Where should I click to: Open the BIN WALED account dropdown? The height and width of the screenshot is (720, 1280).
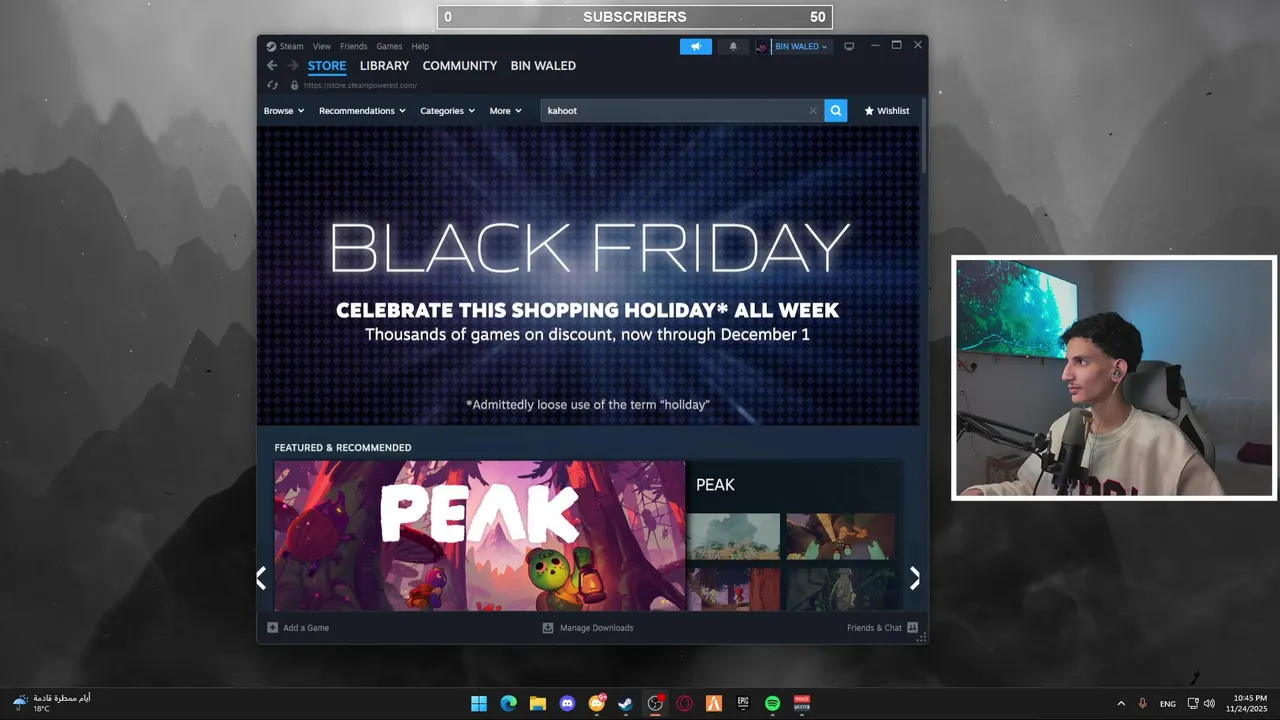tap(801, 46)
